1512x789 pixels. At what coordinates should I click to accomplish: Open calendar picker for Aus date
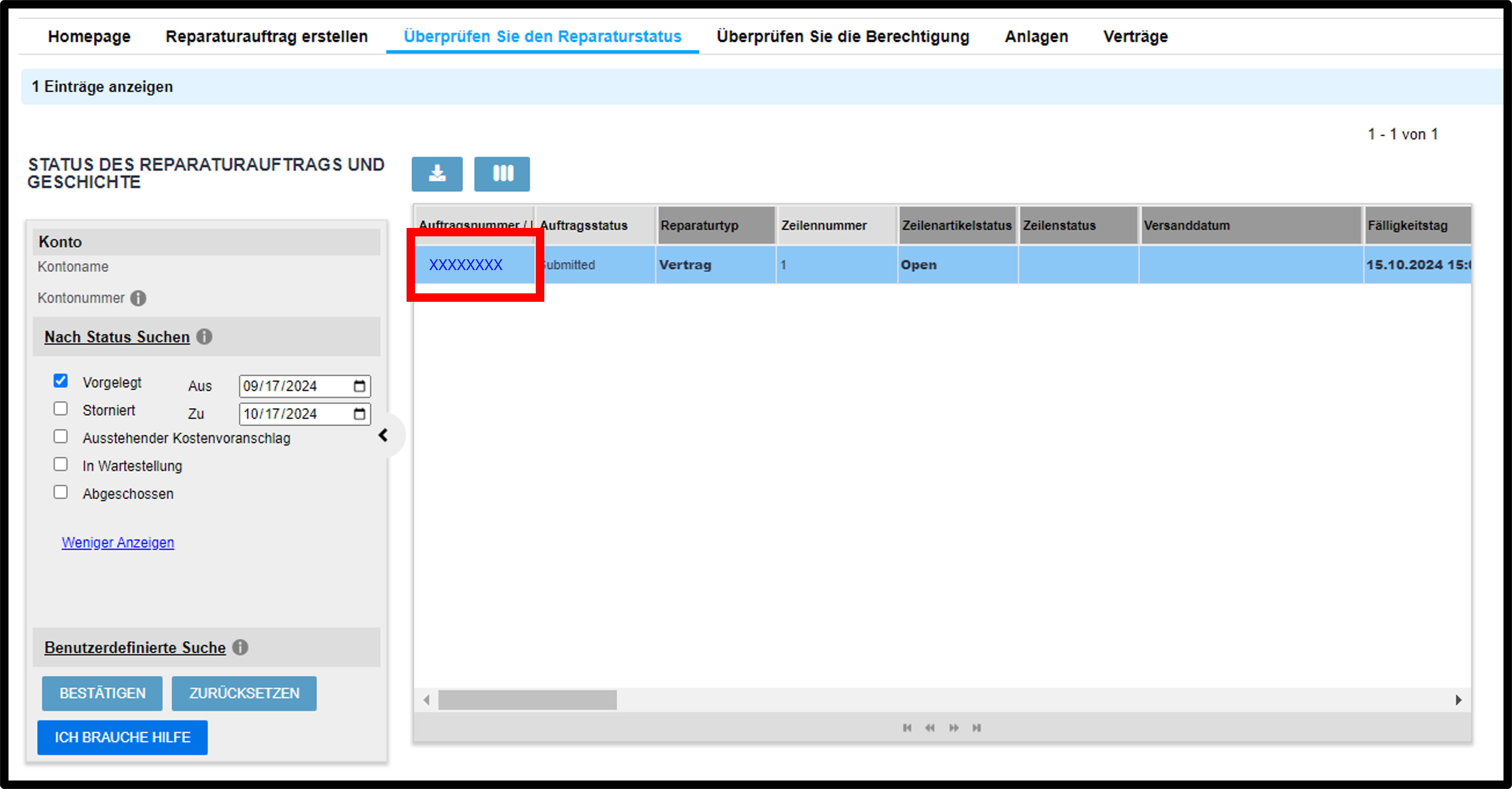pos(359,386)
